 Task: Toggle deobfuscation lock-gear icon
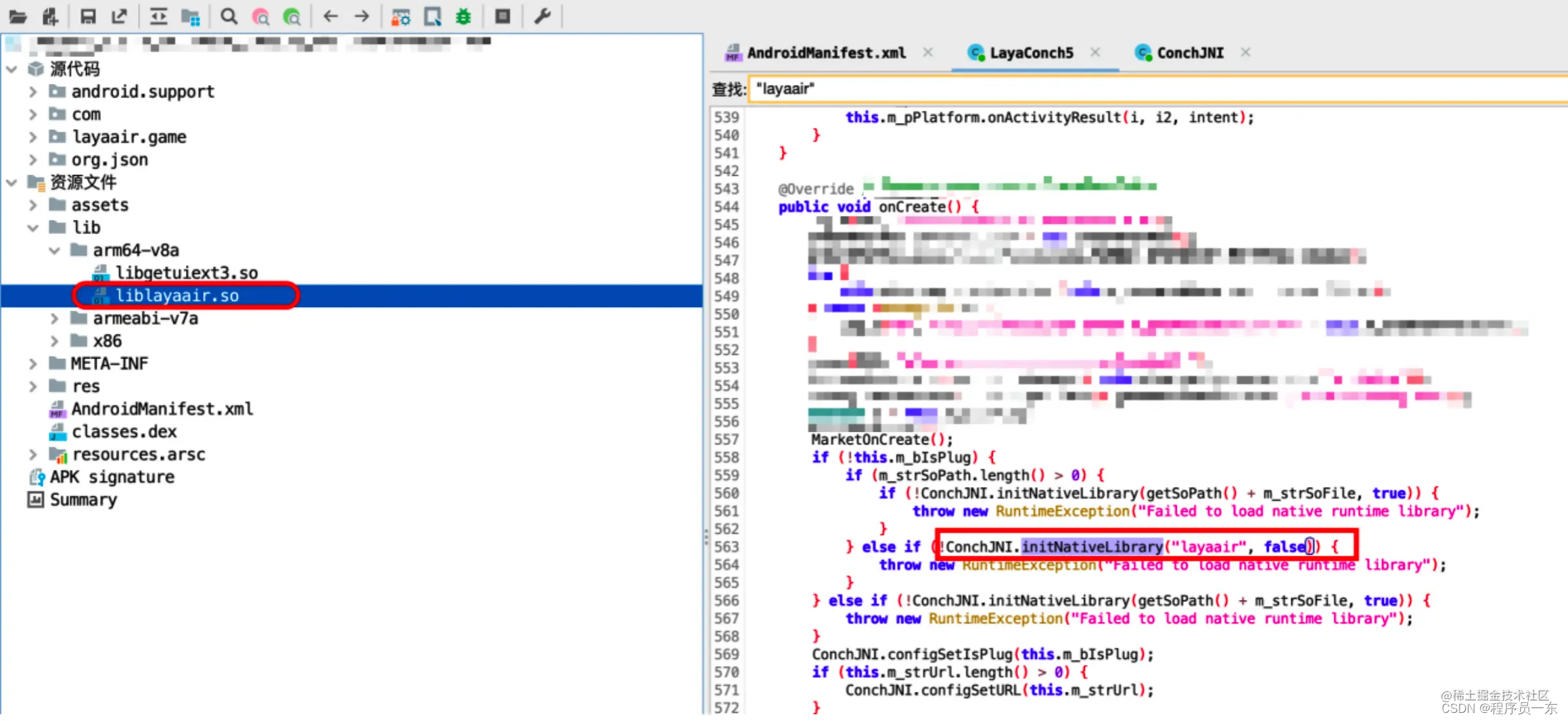(400, 16)
